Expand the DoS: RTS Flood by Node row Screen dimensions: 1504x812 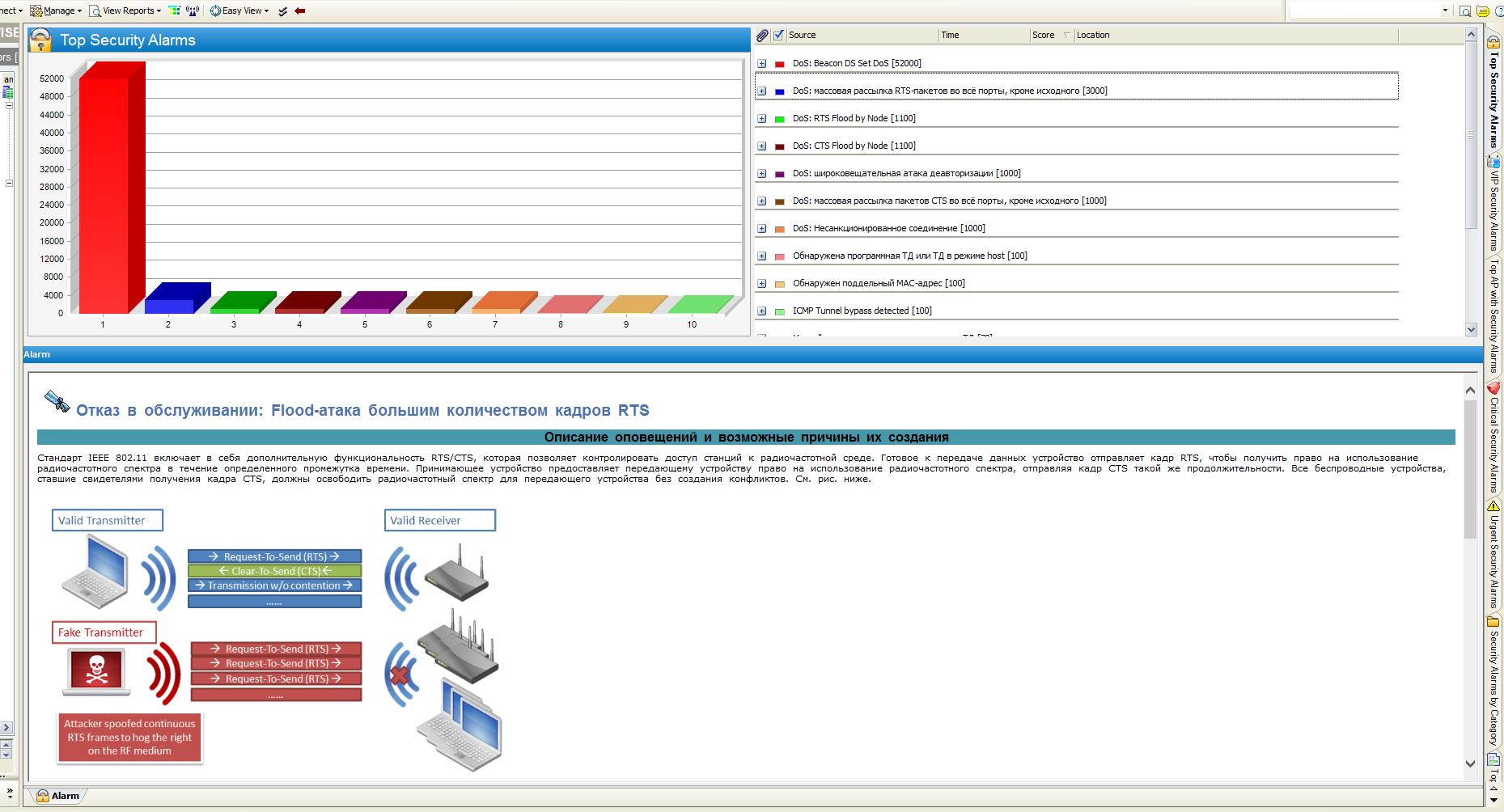761,118
